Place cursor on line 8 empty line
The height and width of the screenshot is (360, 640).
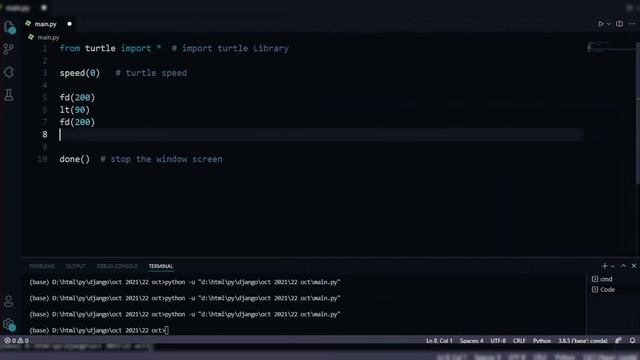(321, 135)
